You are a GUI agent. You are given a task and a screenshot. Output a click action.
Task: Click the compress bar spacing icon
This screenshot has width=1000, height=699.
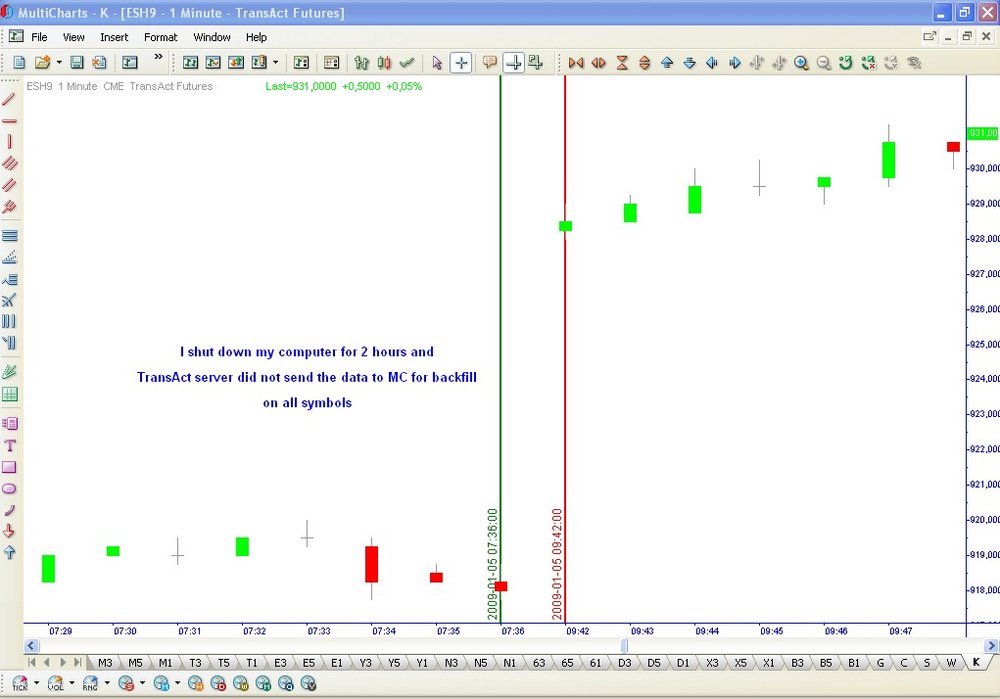click(x=576, y=63)
